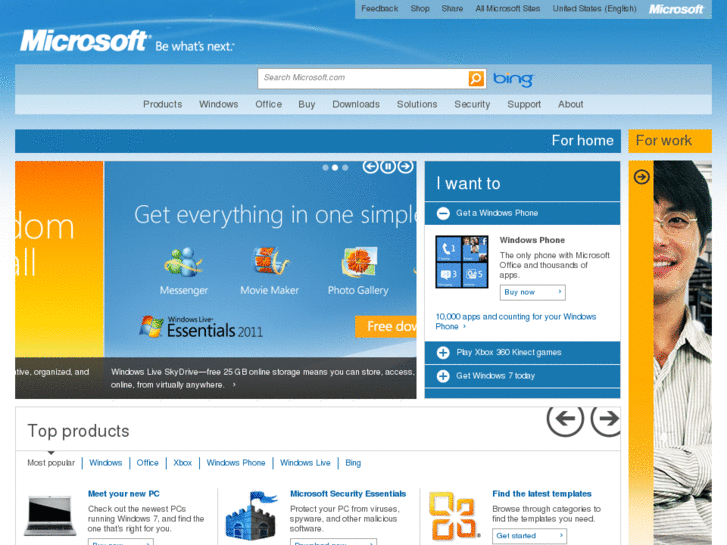The image size is (727, 545).
Task: Open 10,000 apps and counting link
Action: (516, 321)
